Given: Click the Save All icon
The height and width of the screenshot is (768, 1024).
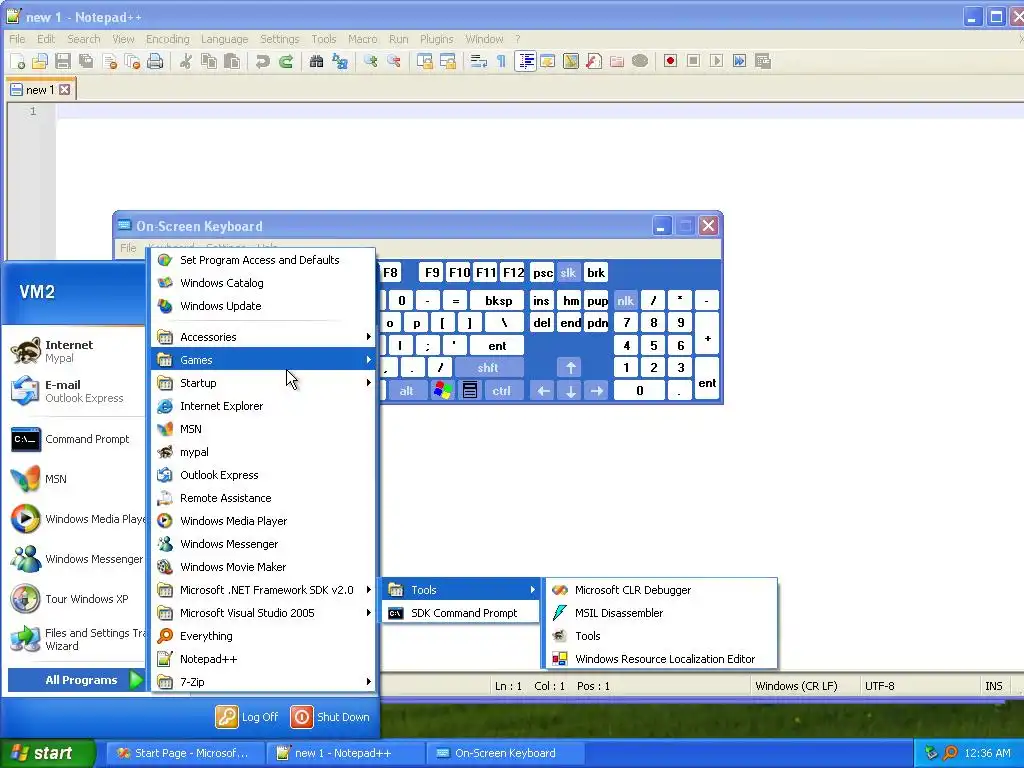Looking at the screenshot, I should point(86,61).
